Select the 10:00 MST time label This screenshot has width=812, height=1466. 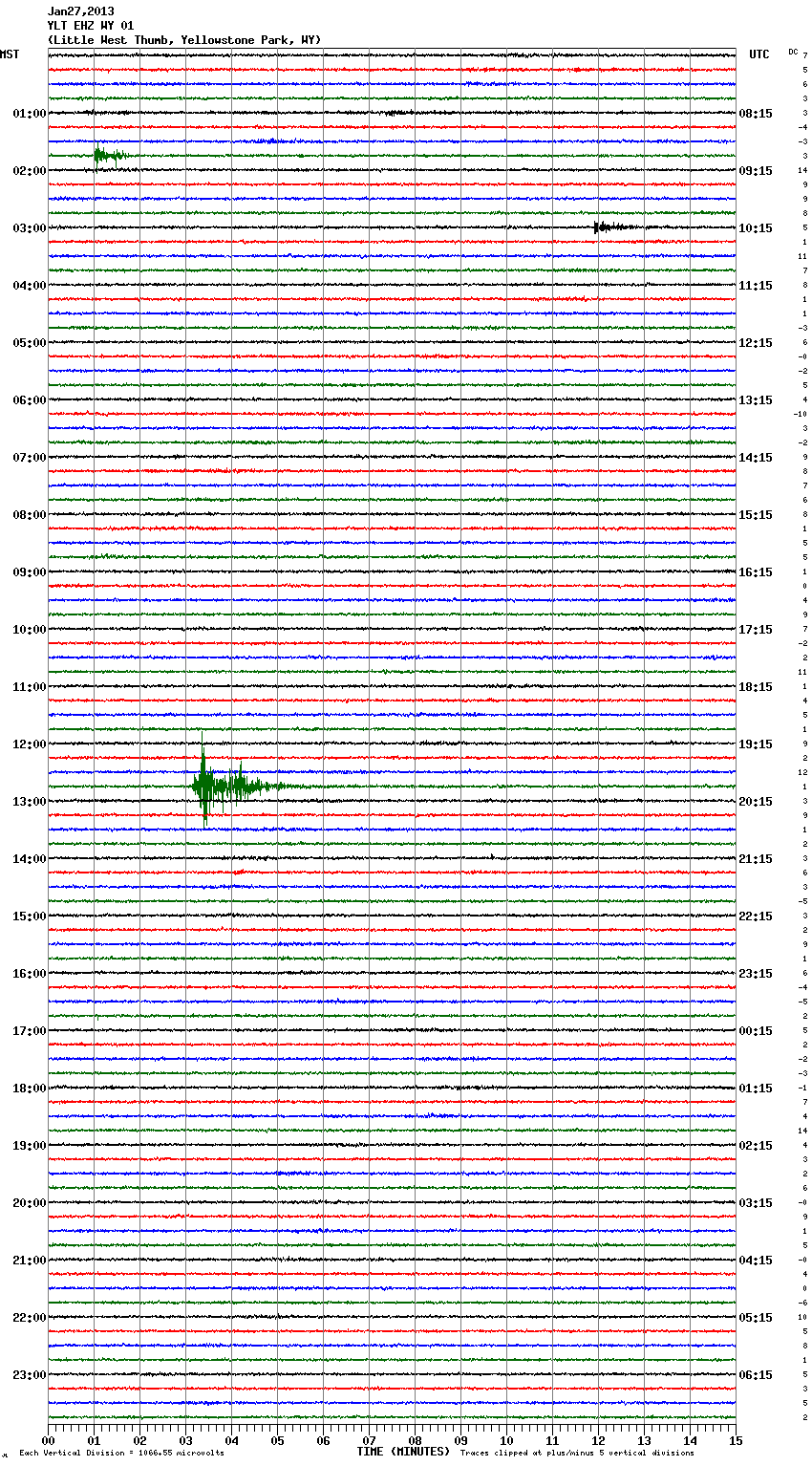pos(29,630)
